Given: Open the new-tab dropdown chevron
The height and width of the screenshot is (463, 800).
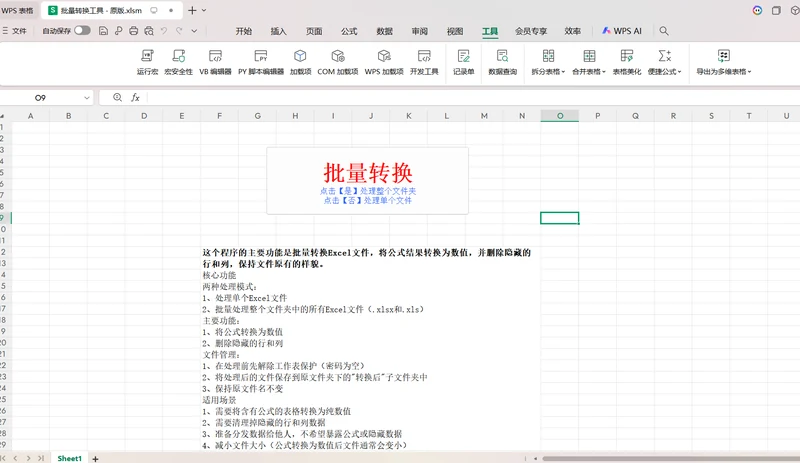Looking at the screenshot, I should click(204, 10).
